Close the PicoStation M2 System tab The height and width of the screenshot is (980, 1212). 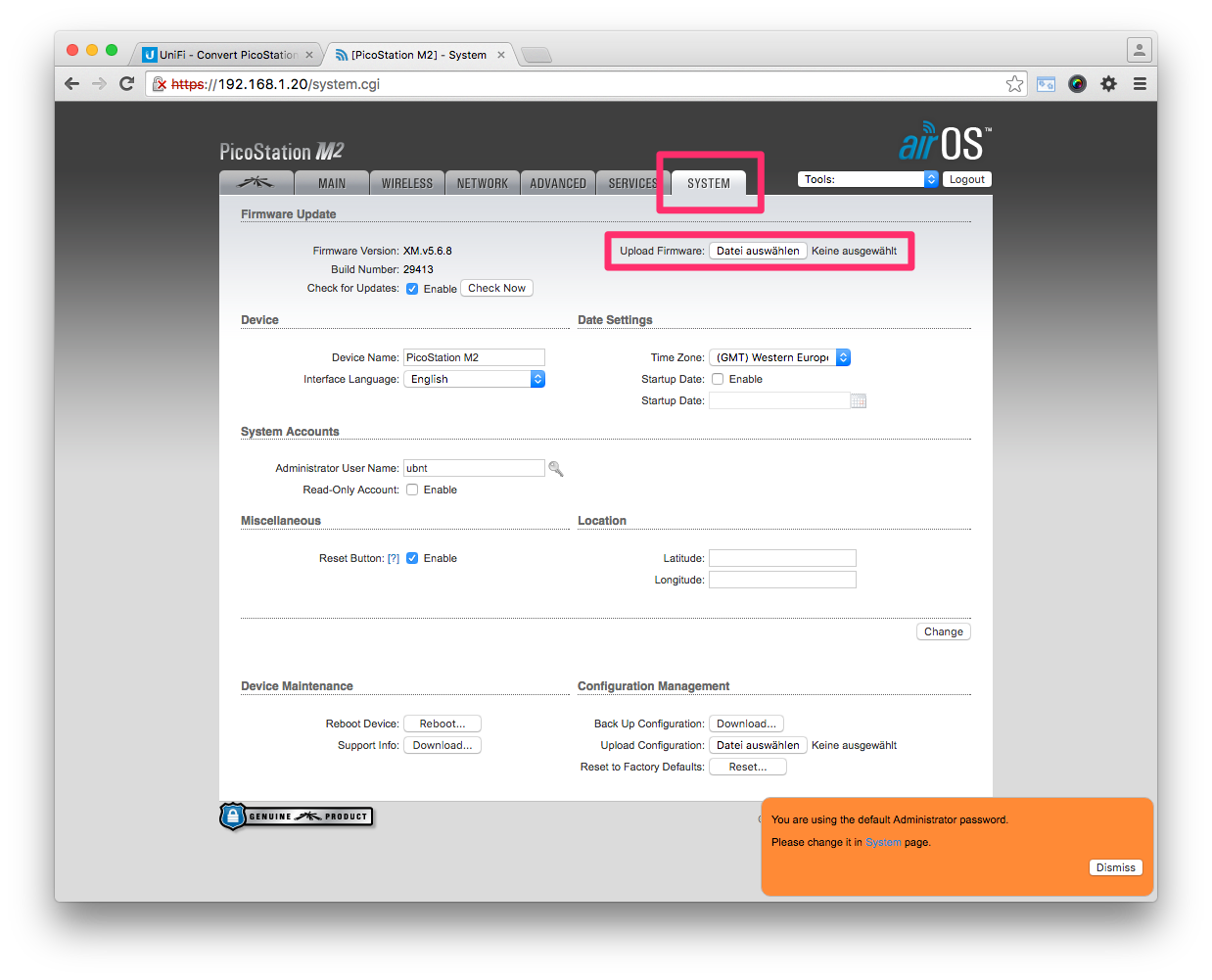tap(501, 55)
